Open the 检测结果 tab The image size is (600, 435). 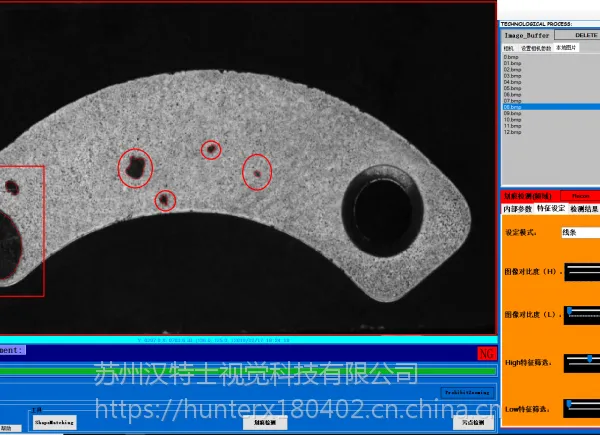click(x=584, y=209)
